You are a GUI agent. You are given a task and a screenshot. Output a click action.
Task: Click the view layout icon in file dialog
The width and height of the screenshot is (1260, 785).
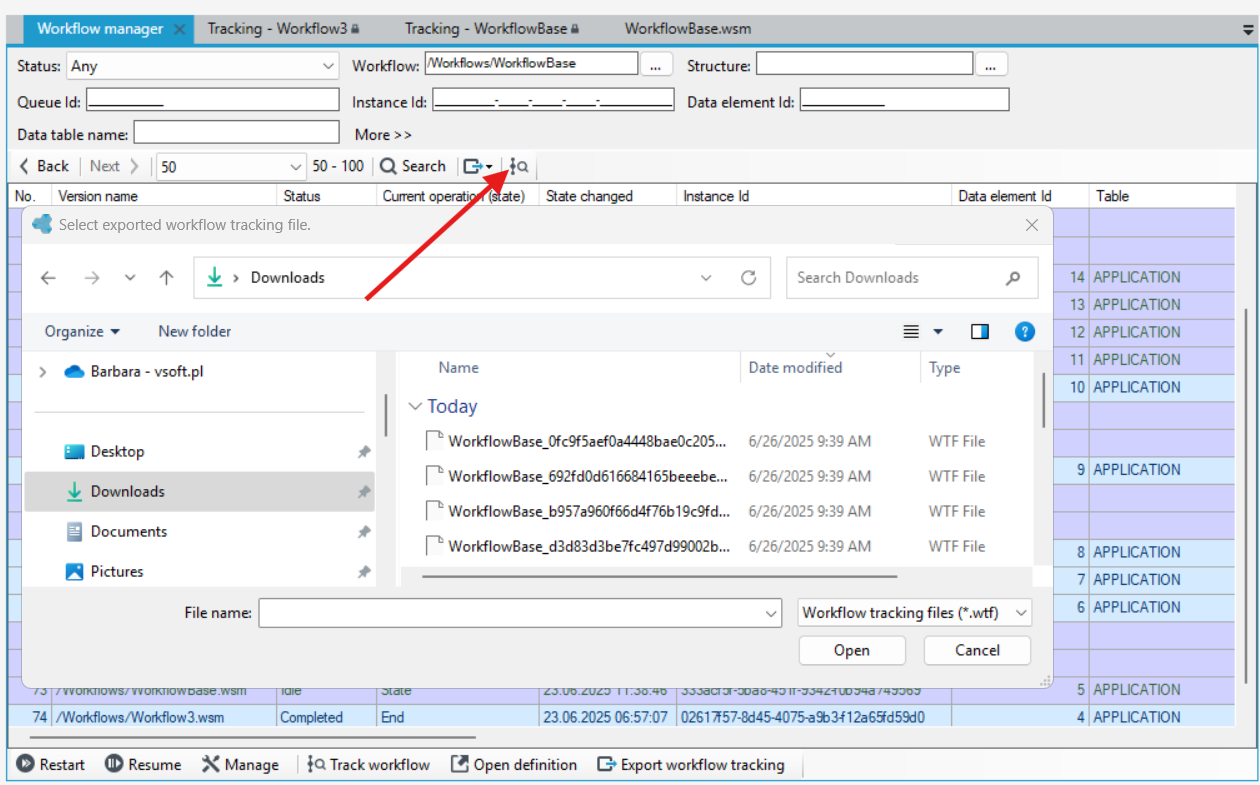911,332
